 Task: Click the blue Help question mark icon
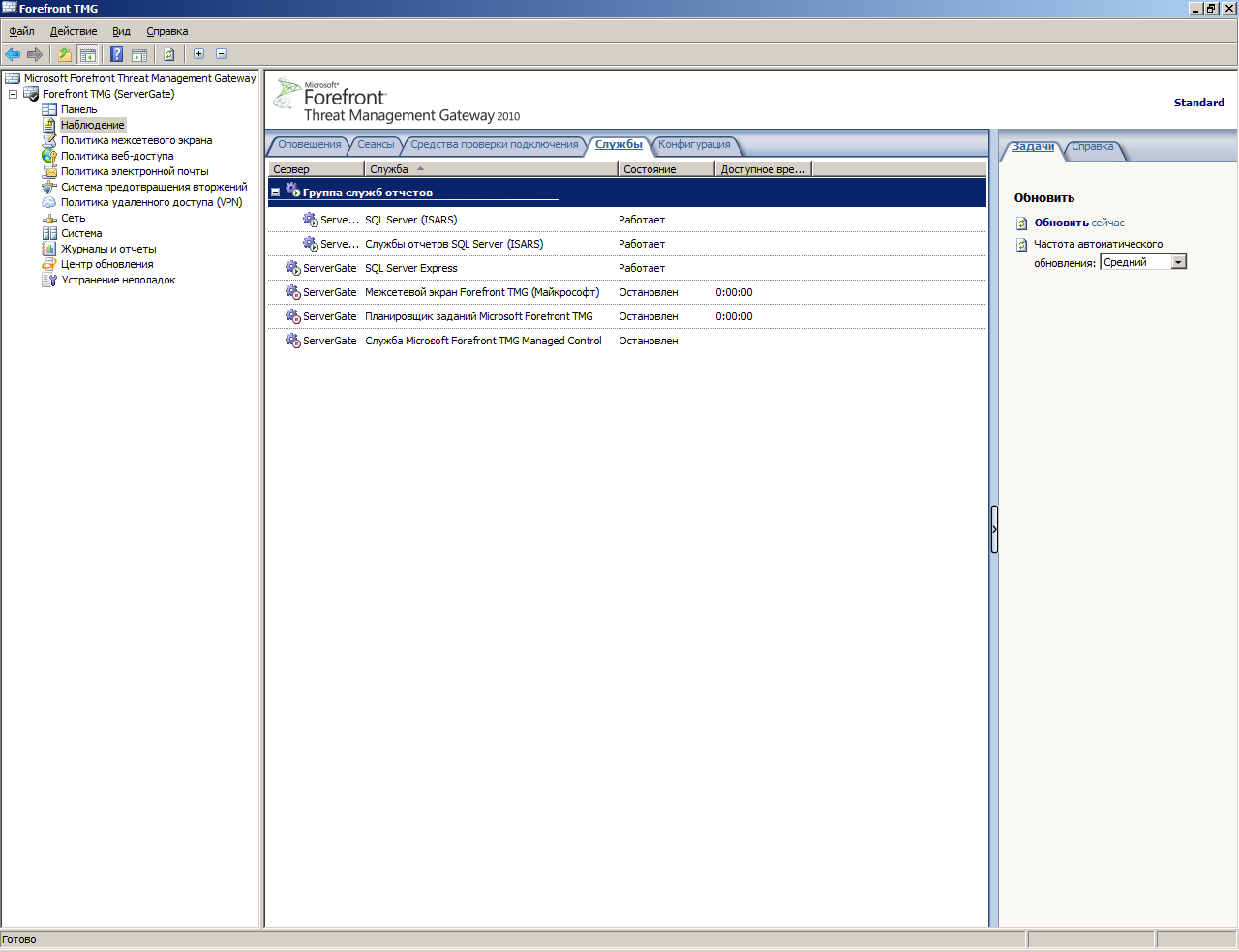point(116,54)
